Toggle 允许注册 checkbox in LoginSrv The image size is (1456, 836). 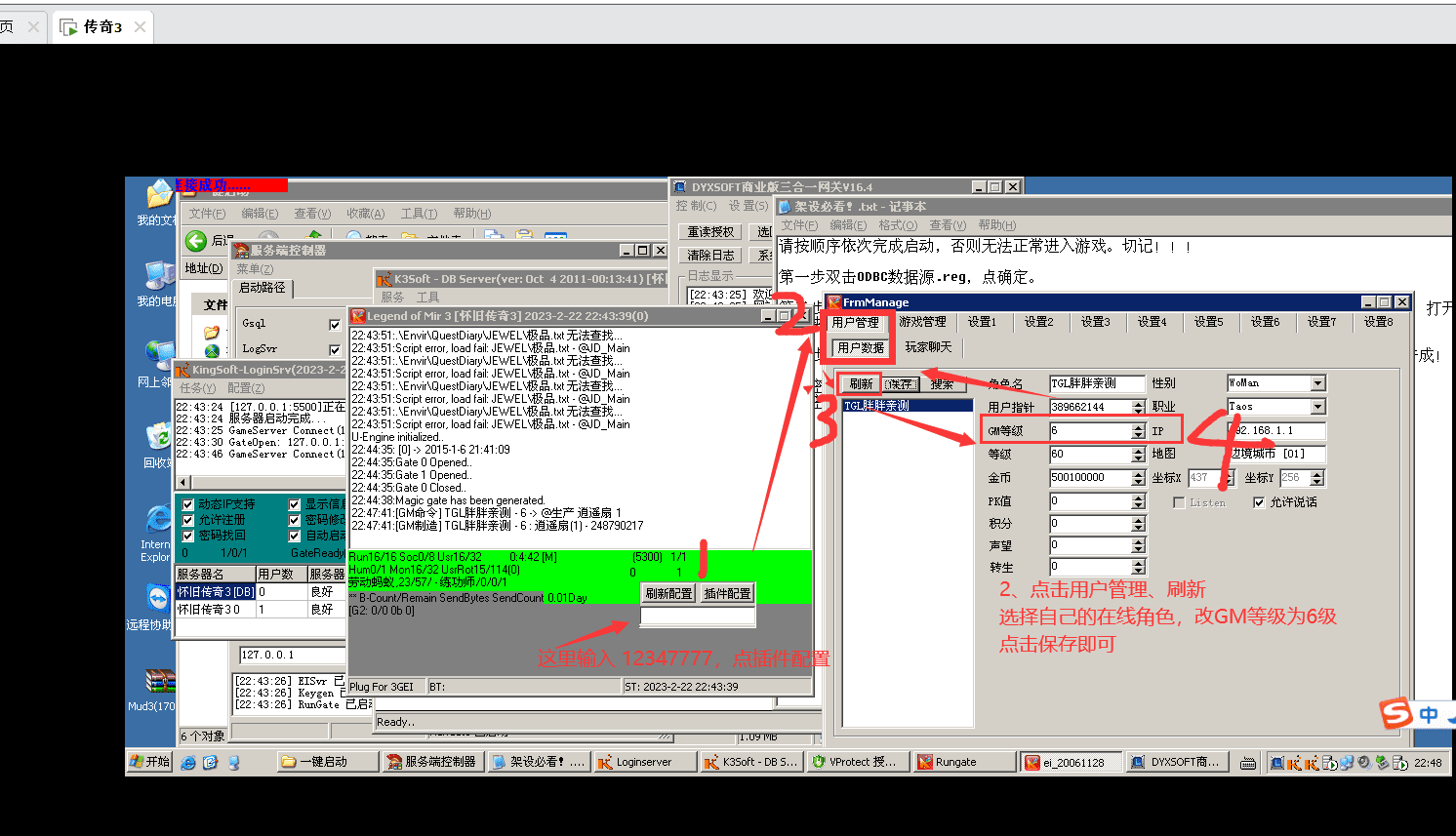coord(188,520)
